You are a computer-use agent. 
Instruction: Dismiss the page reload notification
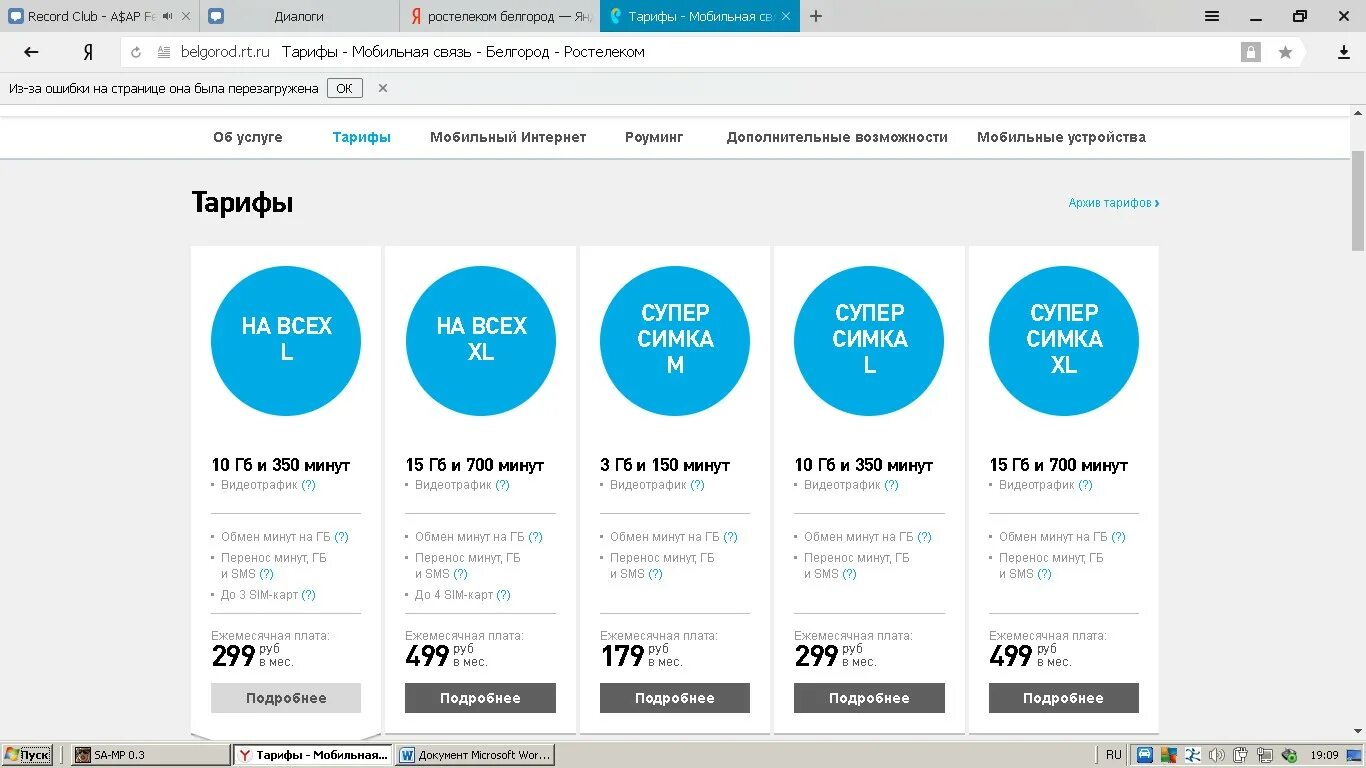coord(382,88)
